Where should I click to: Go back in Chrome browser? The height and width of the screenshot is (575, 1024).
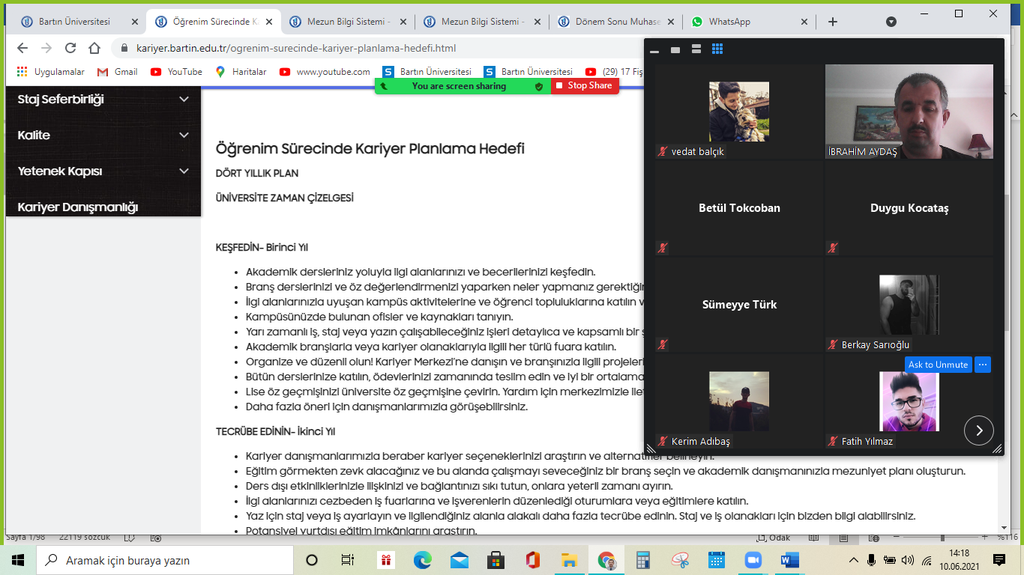click(x=22, y=48)
